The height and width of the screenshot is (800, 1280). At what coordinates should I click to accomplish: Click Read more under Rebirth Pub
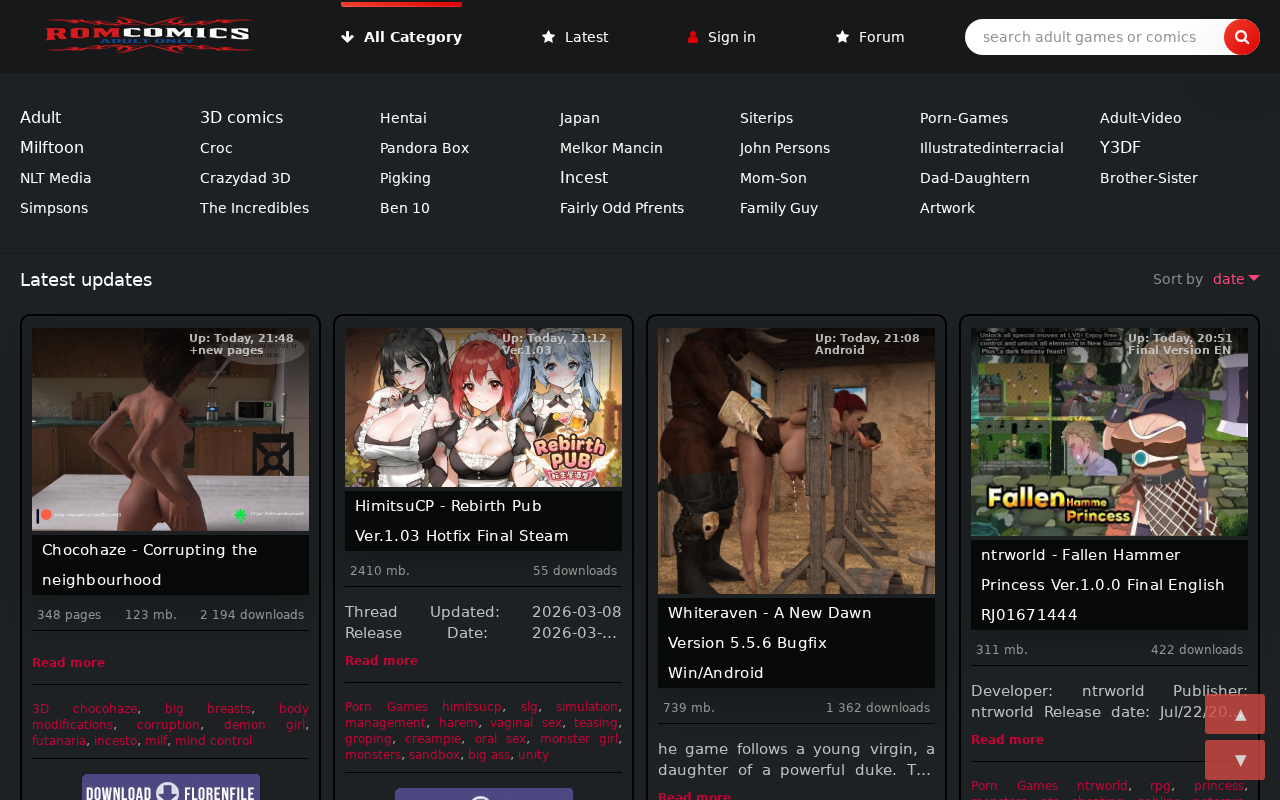pos(381,661)
